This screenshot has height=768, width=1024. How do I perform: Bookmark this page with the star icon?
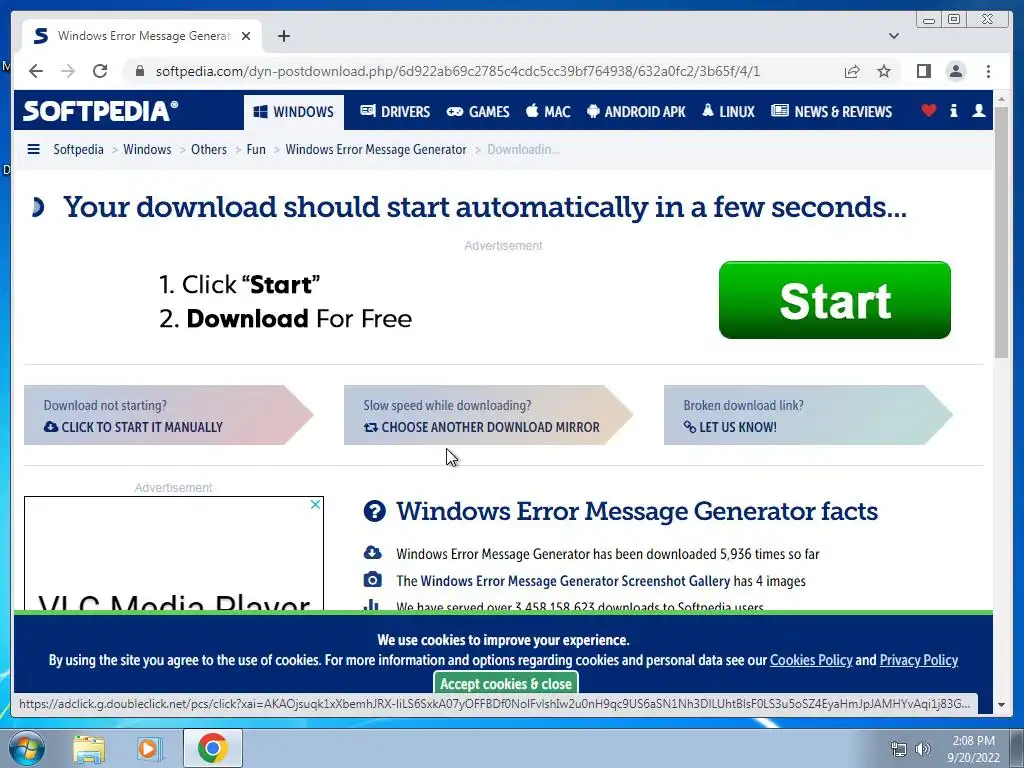pyautogui.click(x=884, y=71)
